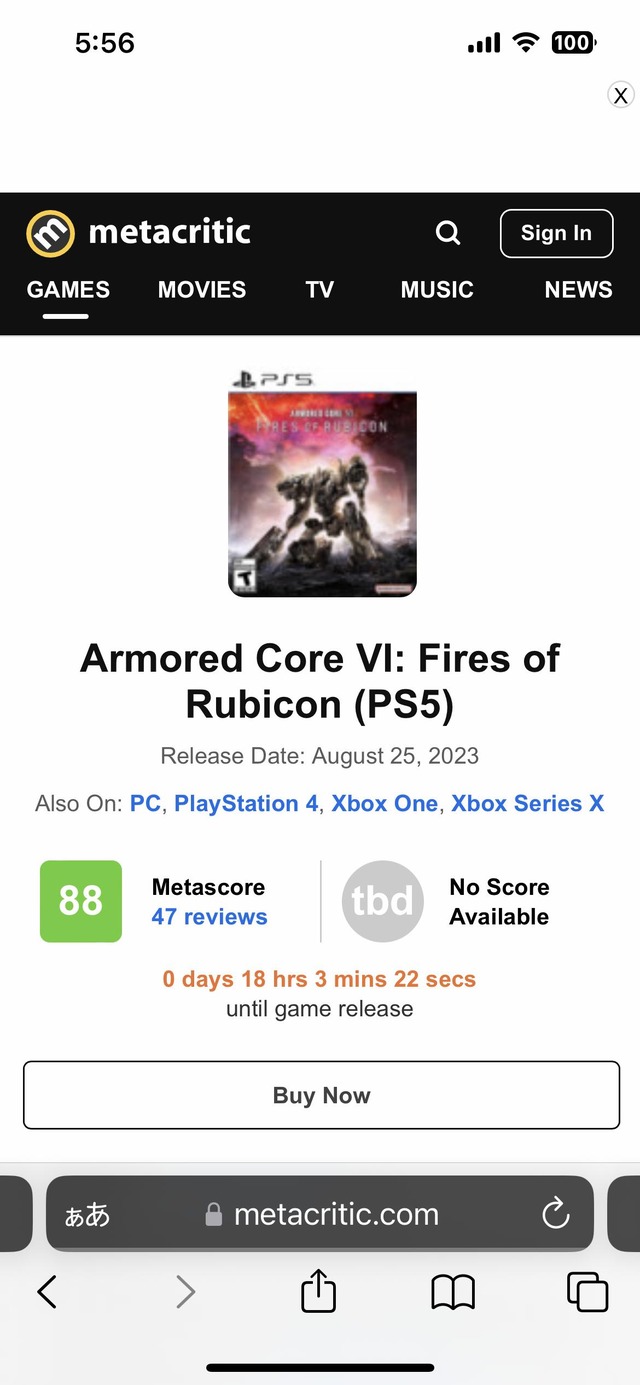Tap the page format 'ぁあ' button
This screenshot has height=1385, width=640.
(87, 1215)
